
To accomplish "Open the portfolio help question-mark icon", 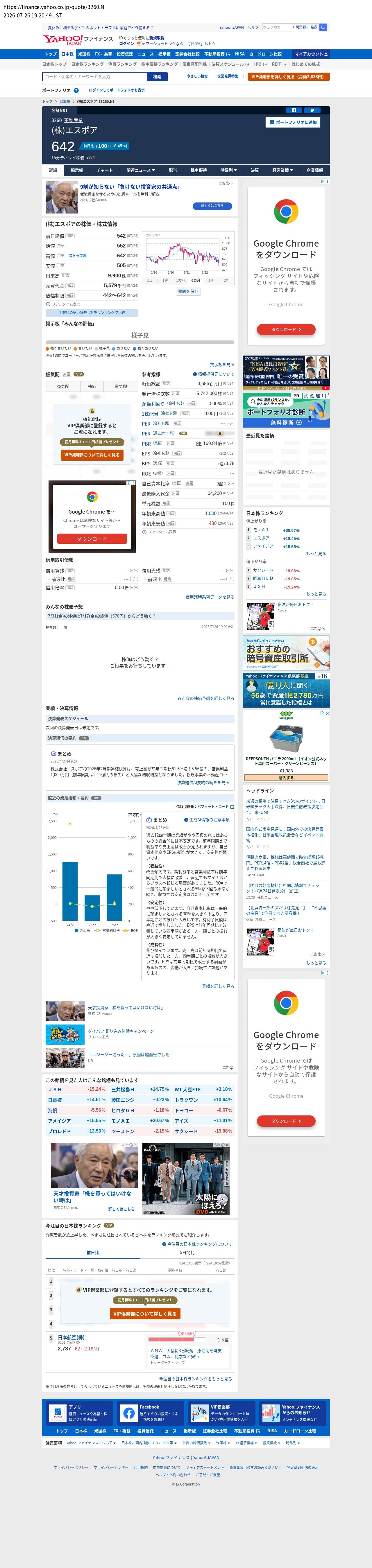I will coord(76,90).
